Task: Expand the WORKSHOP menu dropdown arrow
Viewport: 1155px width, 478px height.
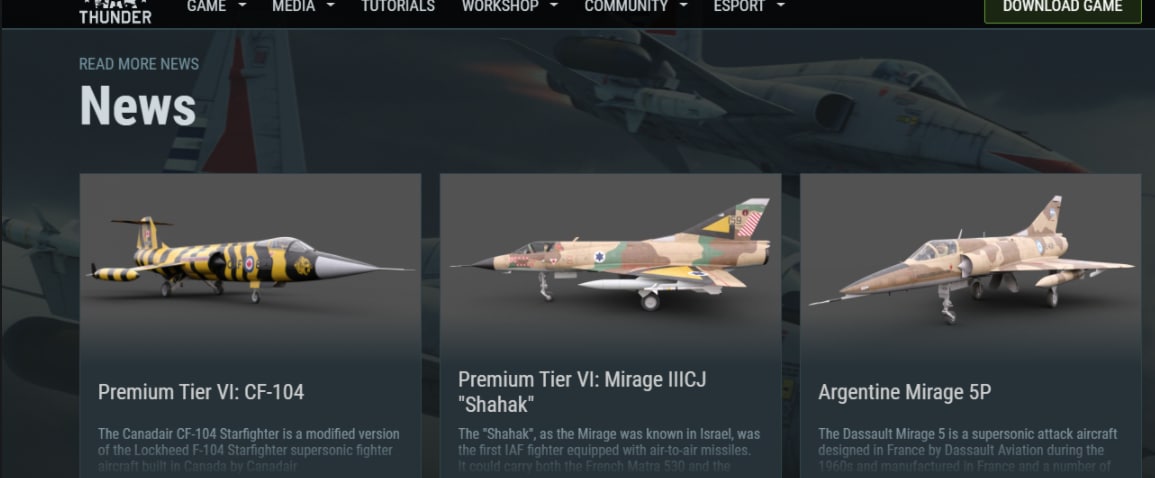Action: (554, 6)
